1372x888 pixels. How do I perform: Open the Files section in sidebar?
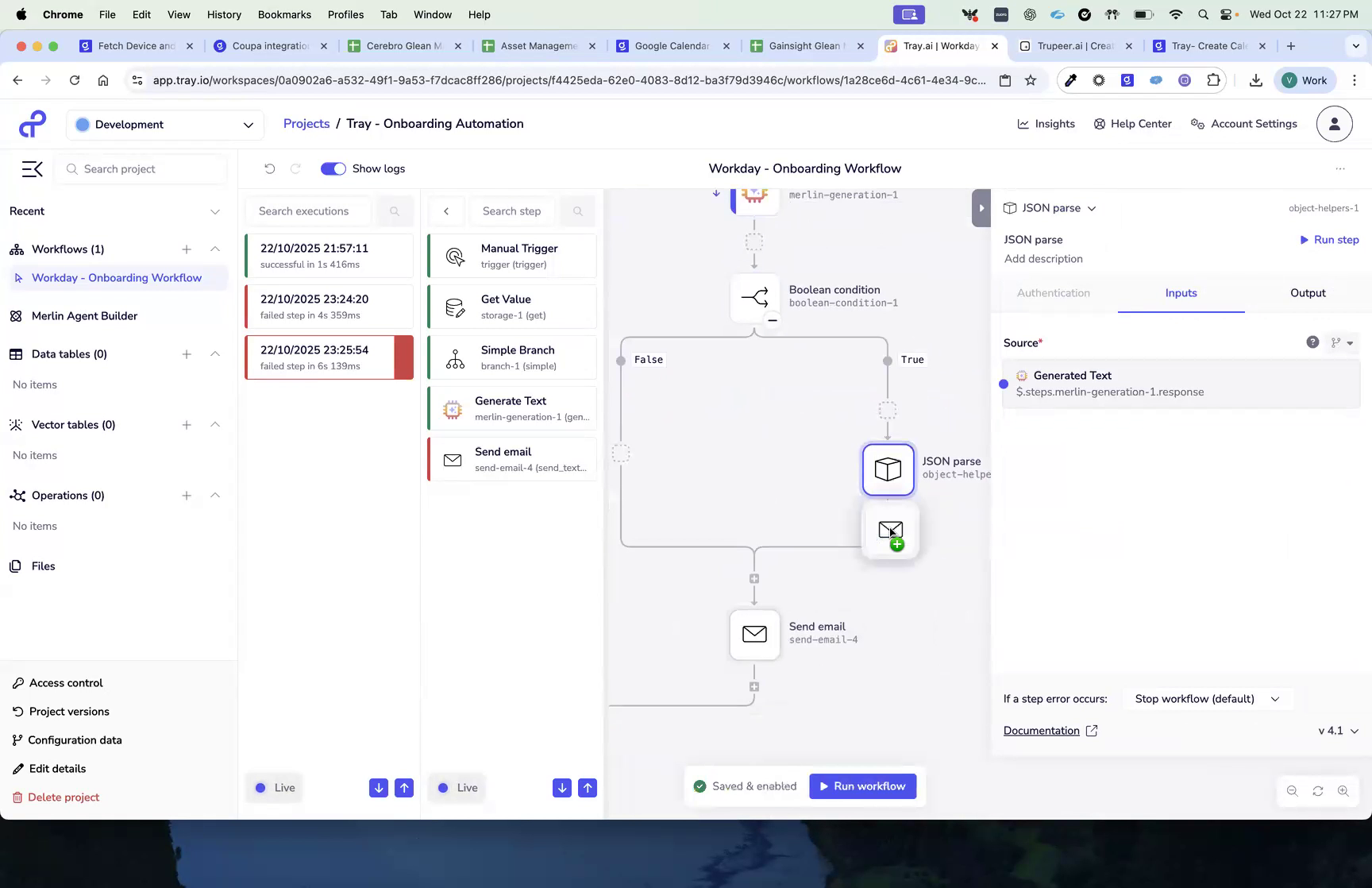(42, 566)
